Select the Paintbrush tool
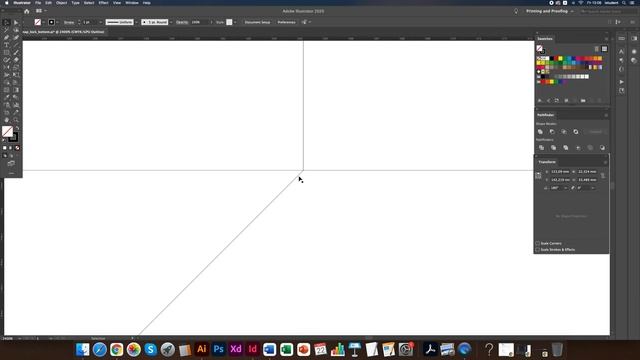The width and height of the screenshot is (640, 360). tap(16, 52)
